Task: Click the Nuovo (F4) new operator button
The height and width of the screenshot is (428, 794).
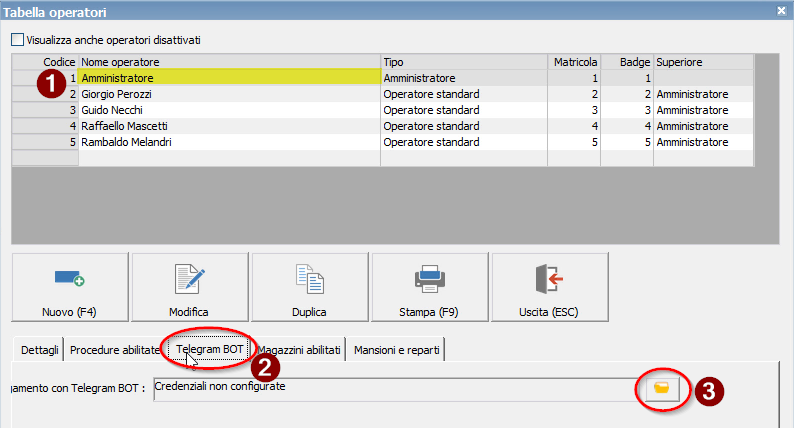Action: point(70,289)
